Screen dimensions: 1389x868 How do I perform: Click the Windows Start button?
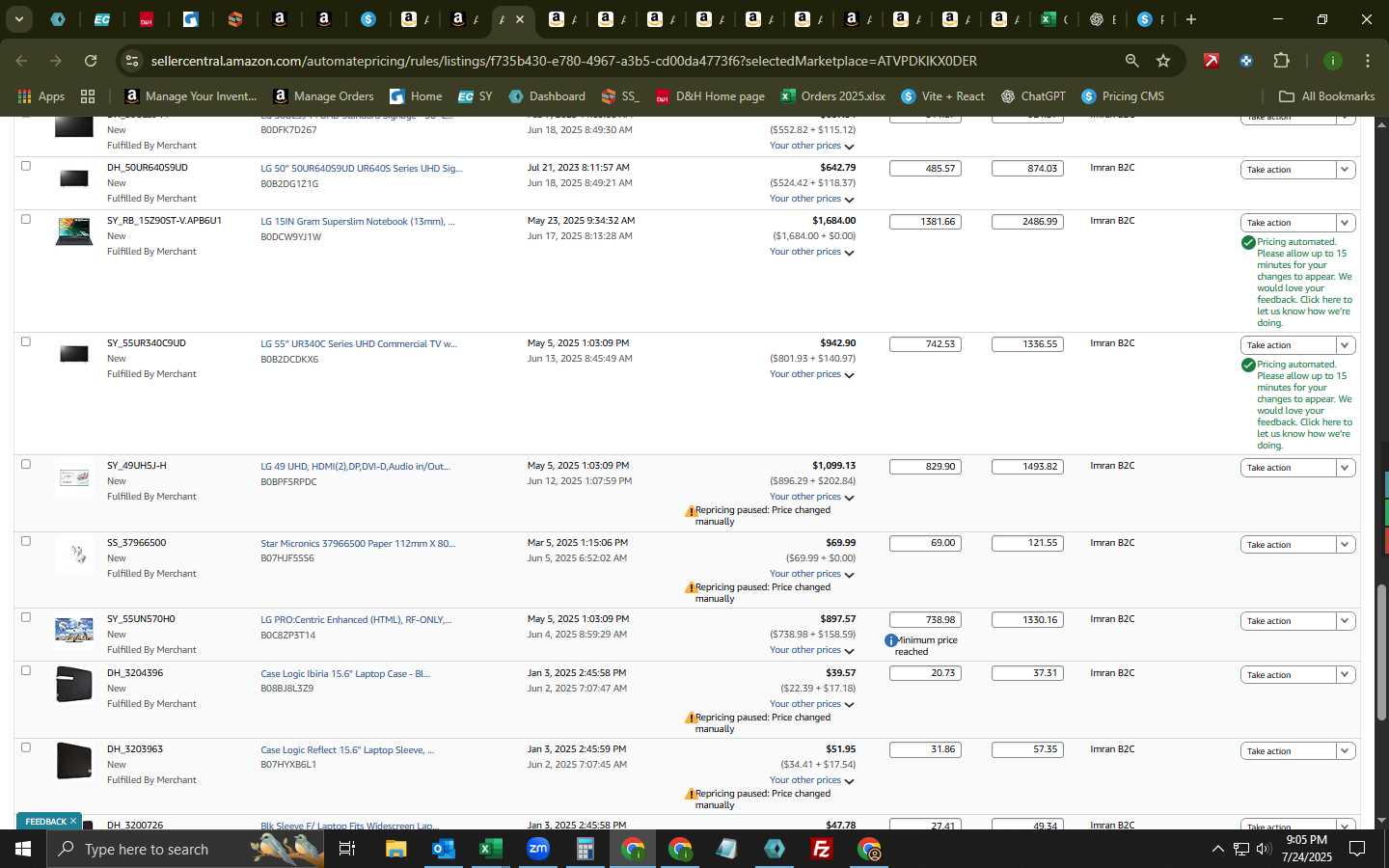23,849
